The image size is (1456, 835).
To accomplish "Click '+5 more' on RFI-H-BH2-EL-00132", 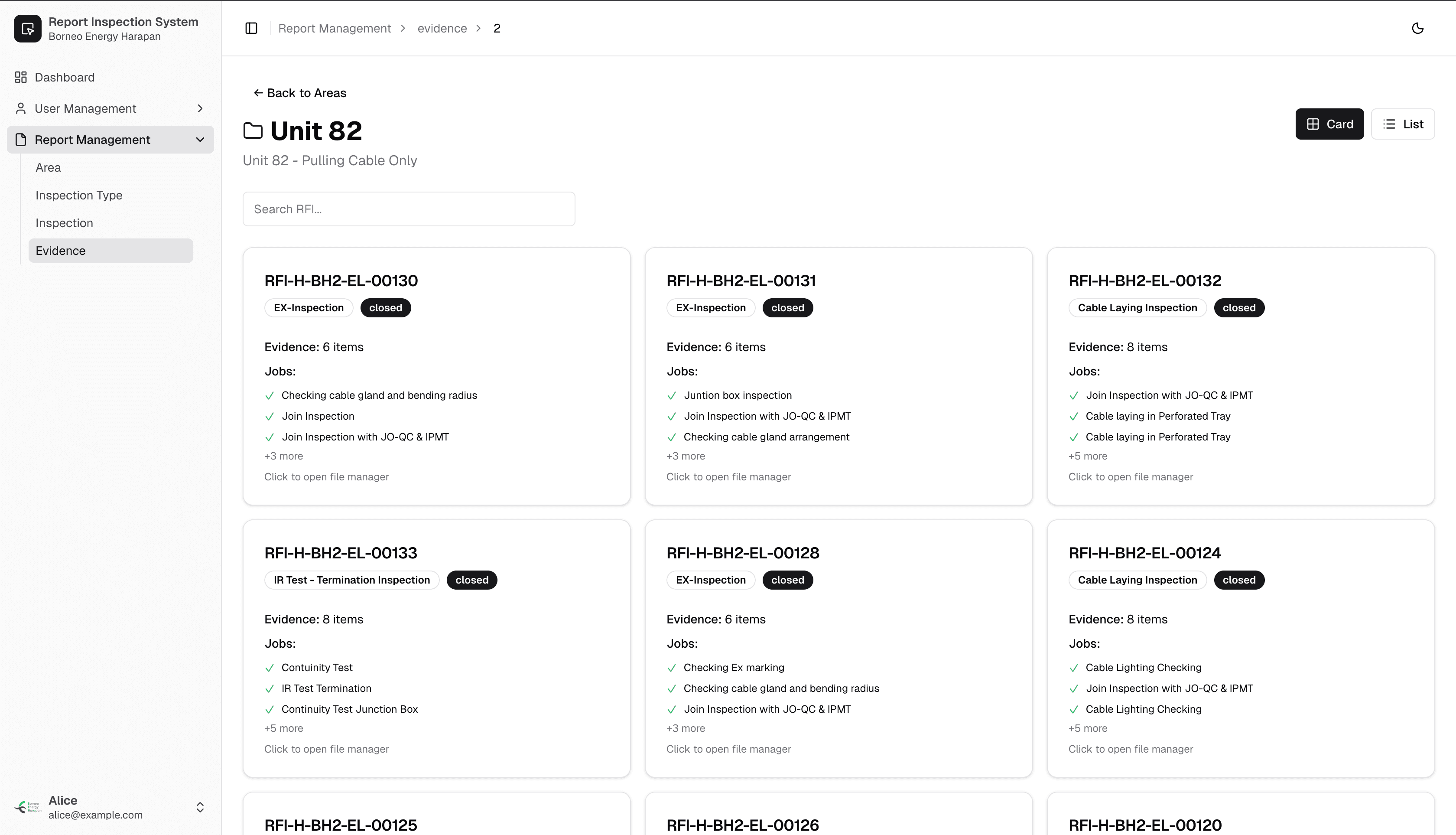I will (x=1088, y=456).
